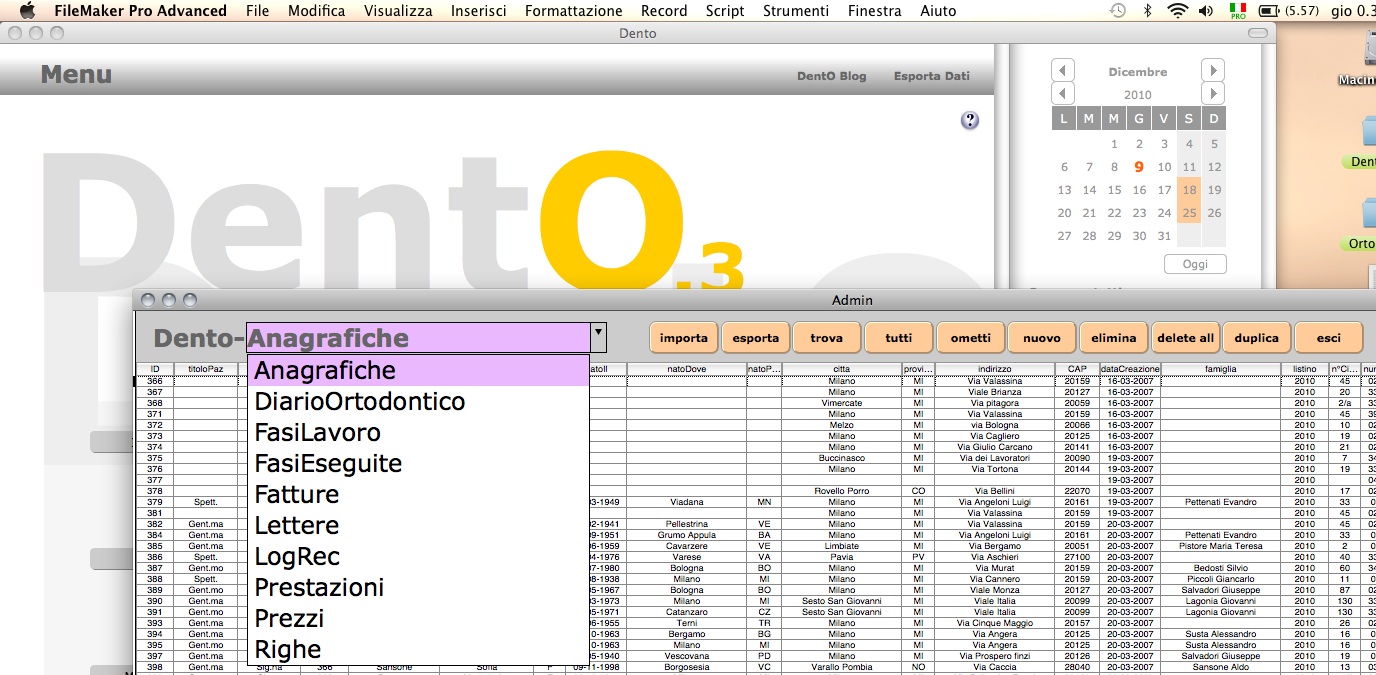The image size is (1376, 675).
Task: Choose FasiLavoro from the list
Action: coord(418,432)
